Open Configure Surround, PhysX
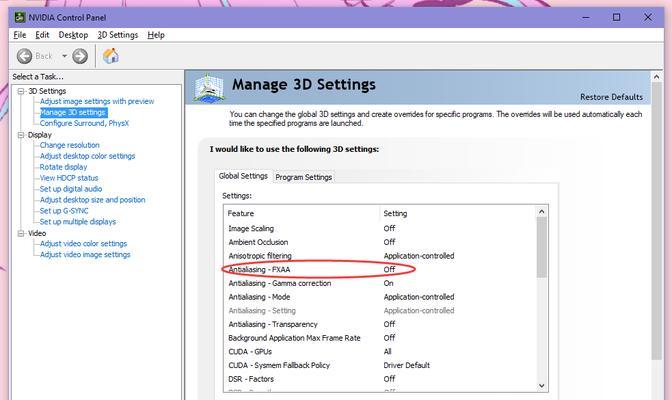672x400 pixels. [x=84, y=123]
